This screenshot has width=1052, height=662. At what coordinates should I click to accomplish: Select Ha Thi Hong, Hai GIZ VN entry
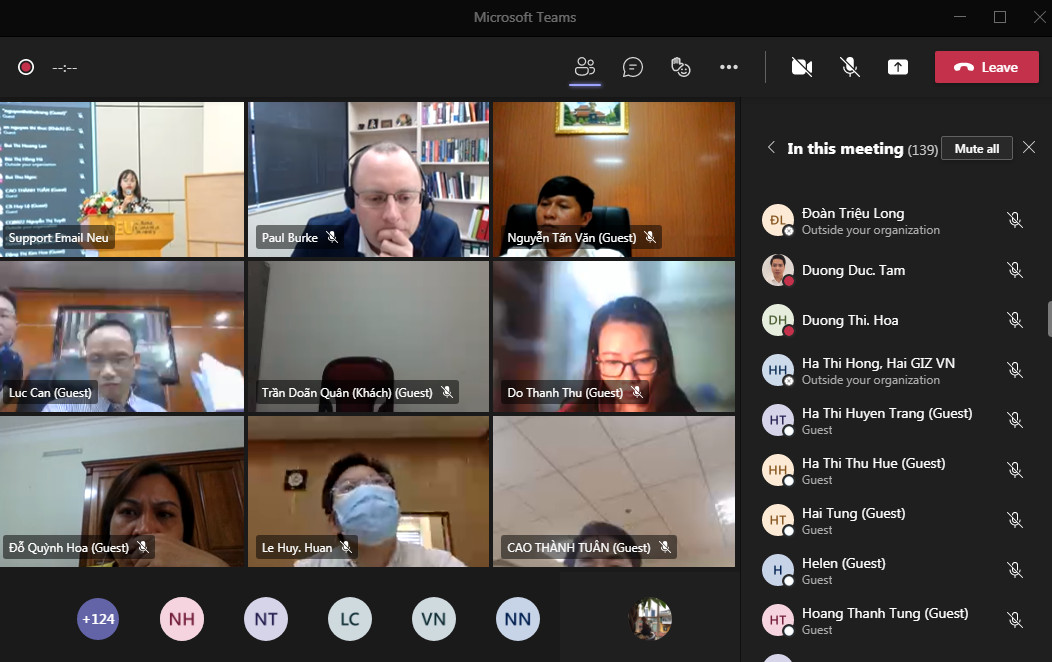click(877, 370)
